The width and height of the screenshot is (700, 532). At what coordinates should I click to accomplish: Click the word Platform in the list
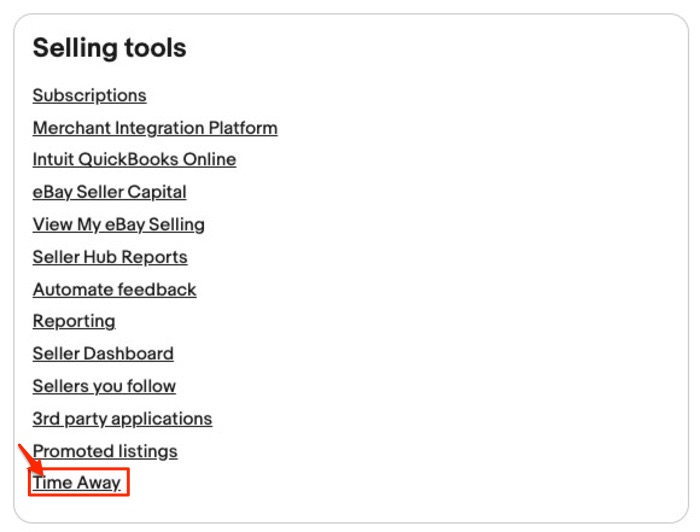pyautogui.click(x=243, y=128)
